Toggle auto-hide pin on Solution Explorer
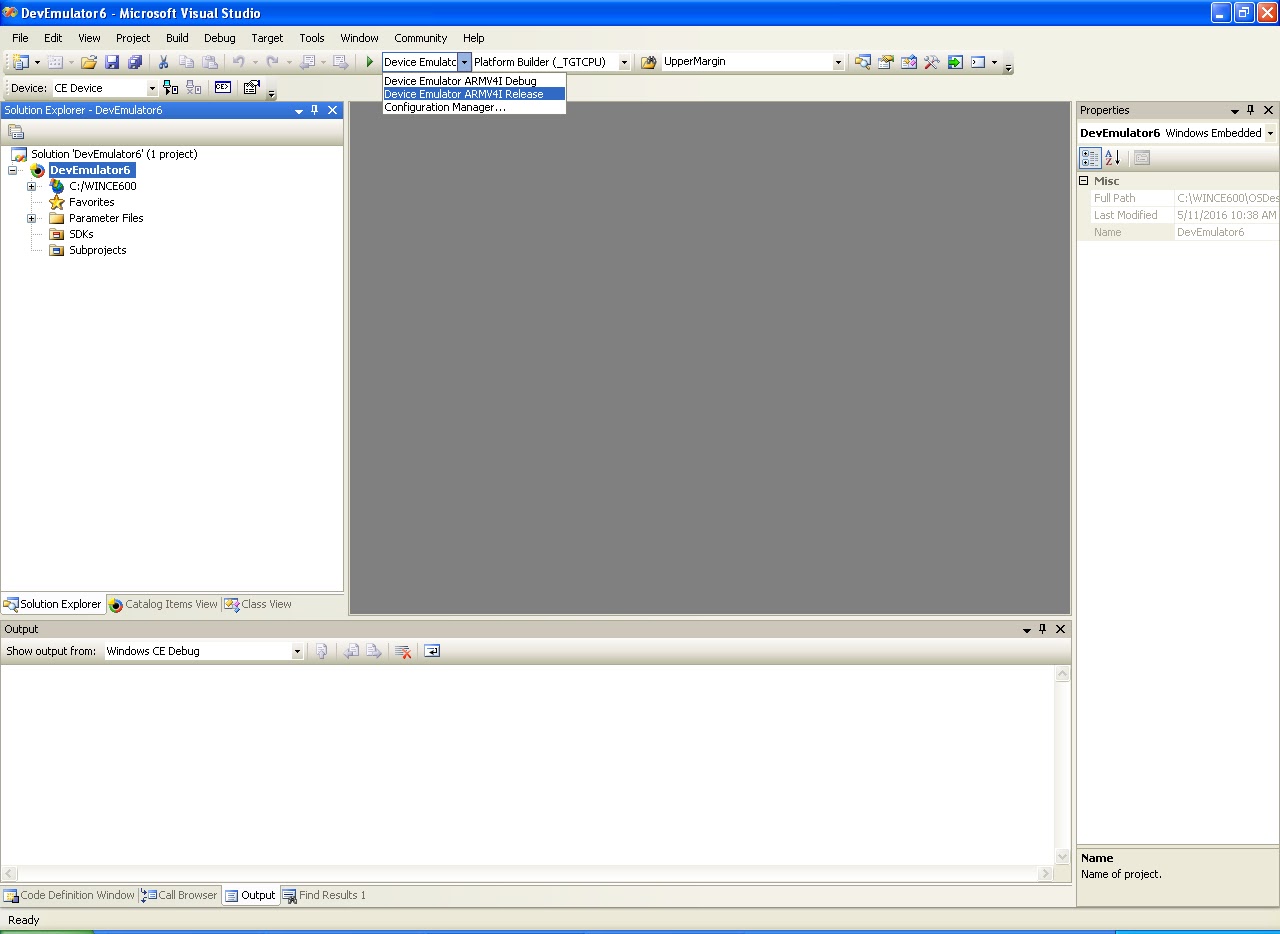The width and height of the screenshot is (1280, 934). point(315,110)
